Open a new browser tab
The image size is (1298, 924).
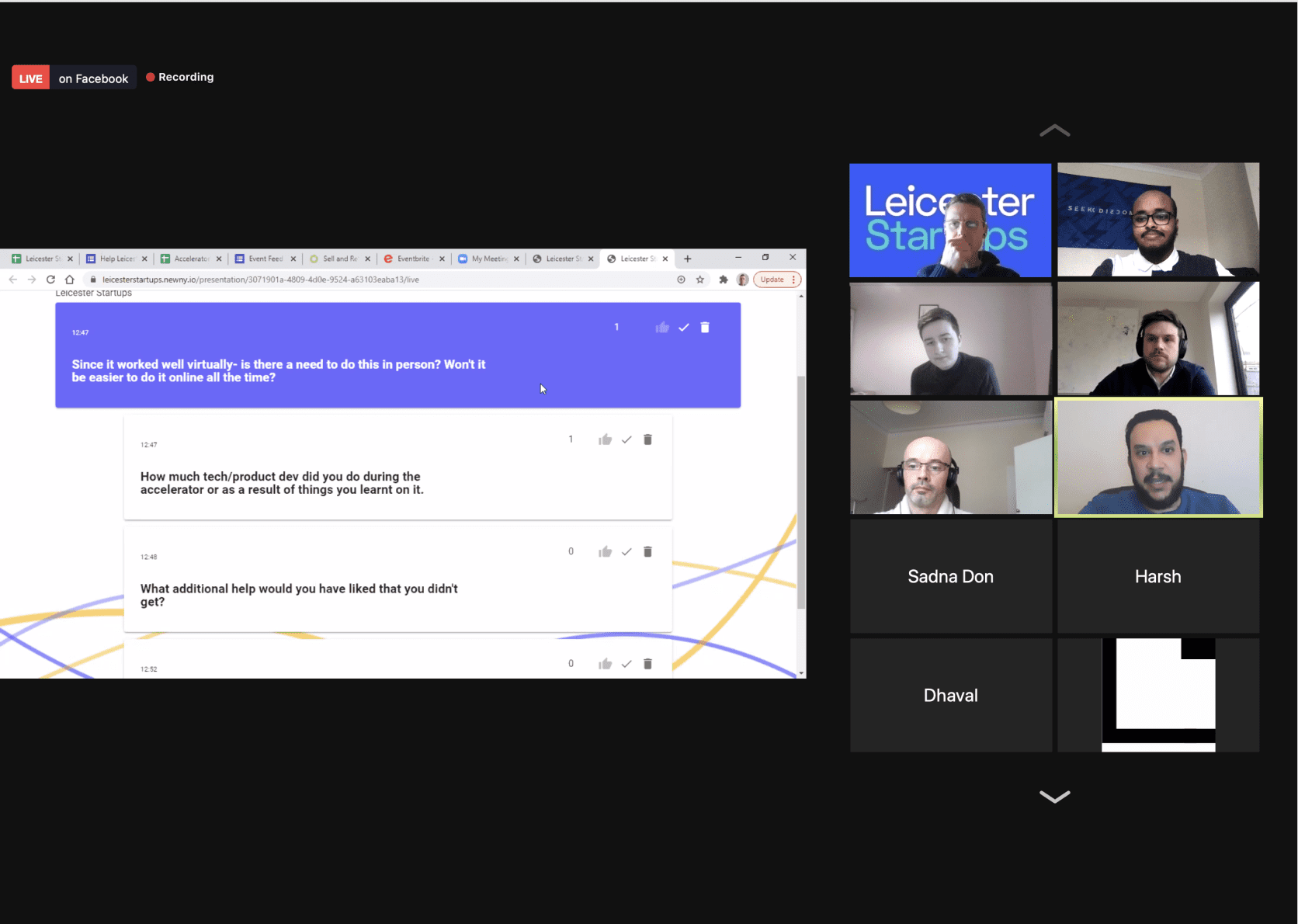pos(687,259)
